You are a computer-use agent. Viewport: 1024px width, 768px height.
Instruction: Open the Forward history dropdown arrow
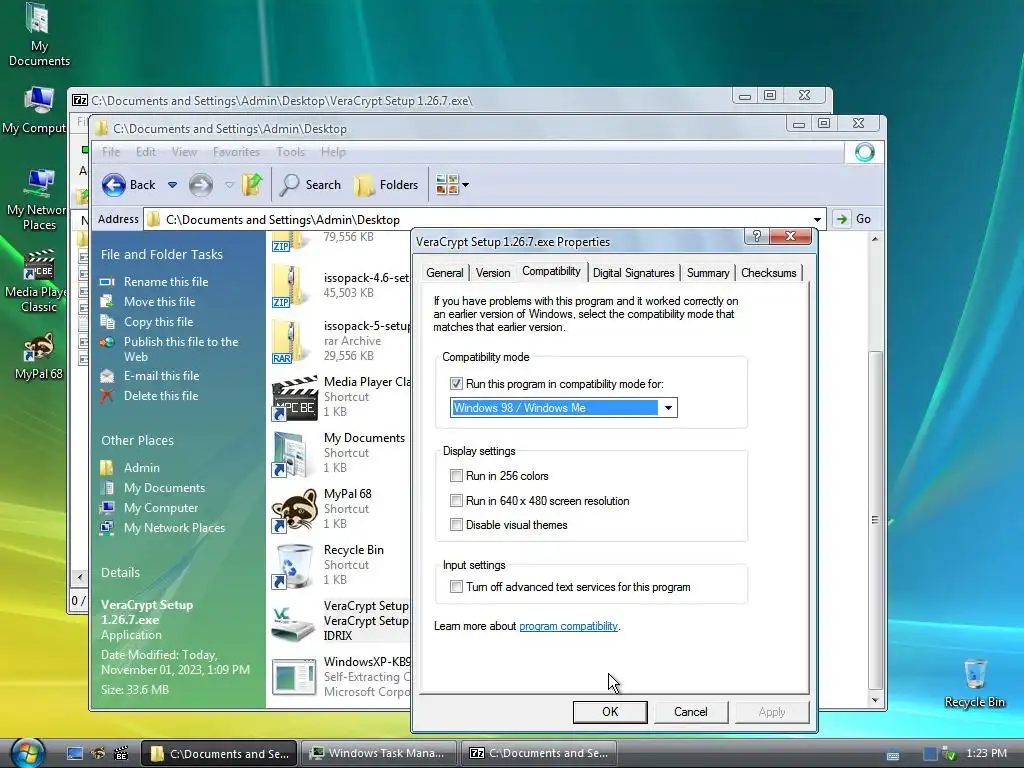click(x=229, y=185)
